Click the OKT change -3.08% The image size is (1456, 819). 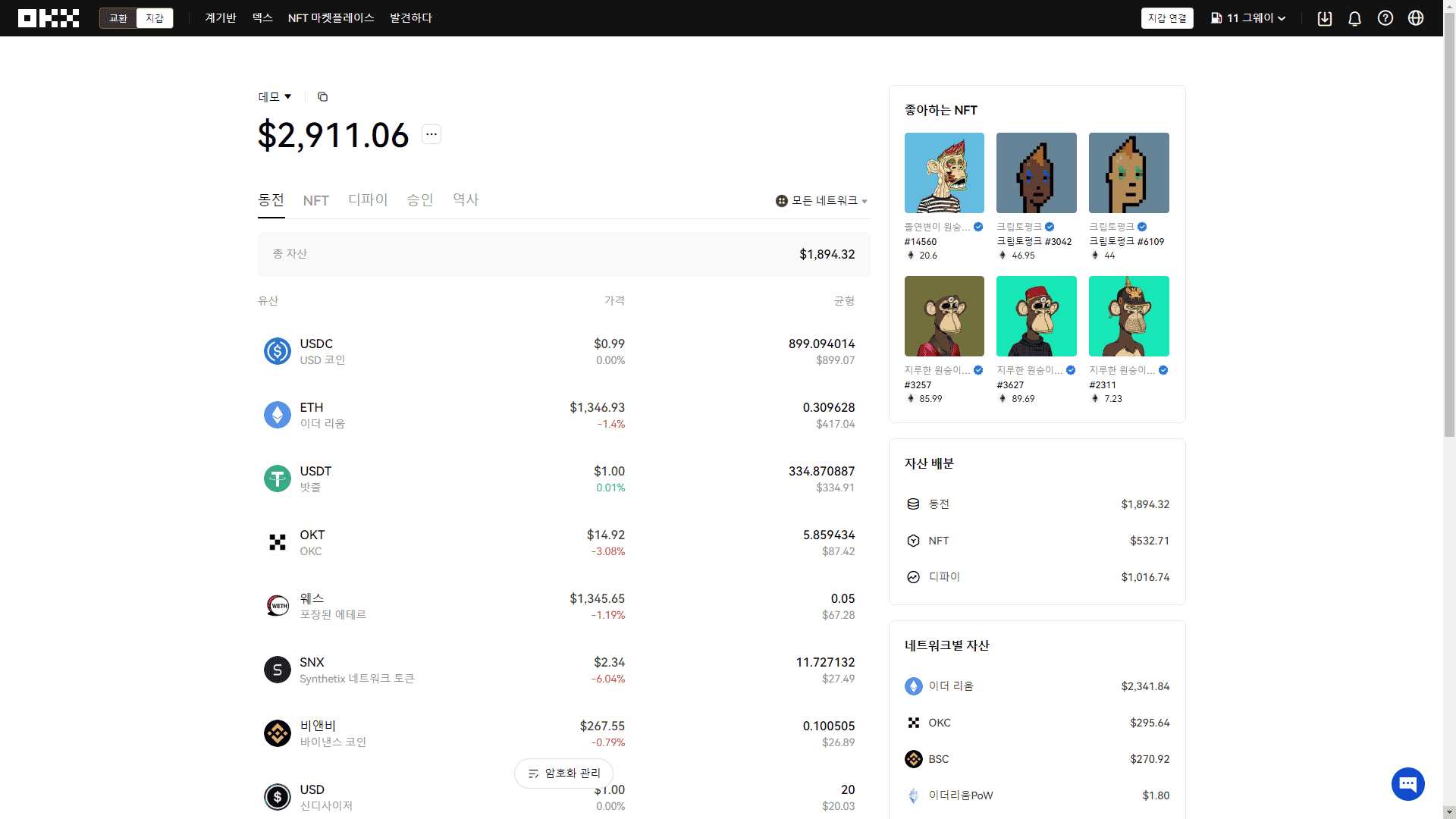608,552
